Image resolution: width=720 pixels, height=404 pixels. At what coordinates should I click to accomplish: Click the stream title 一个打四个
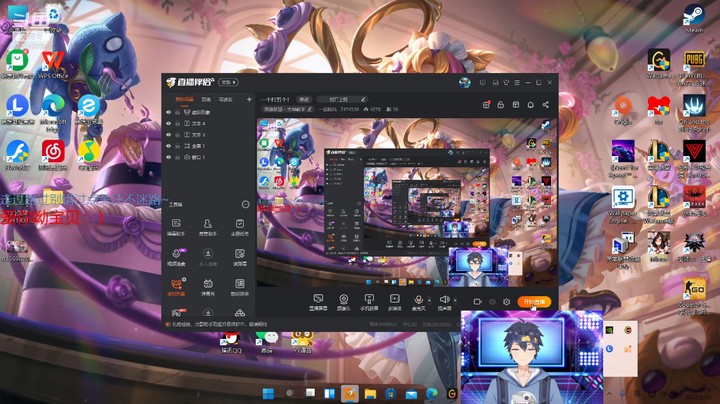[275, 99]
